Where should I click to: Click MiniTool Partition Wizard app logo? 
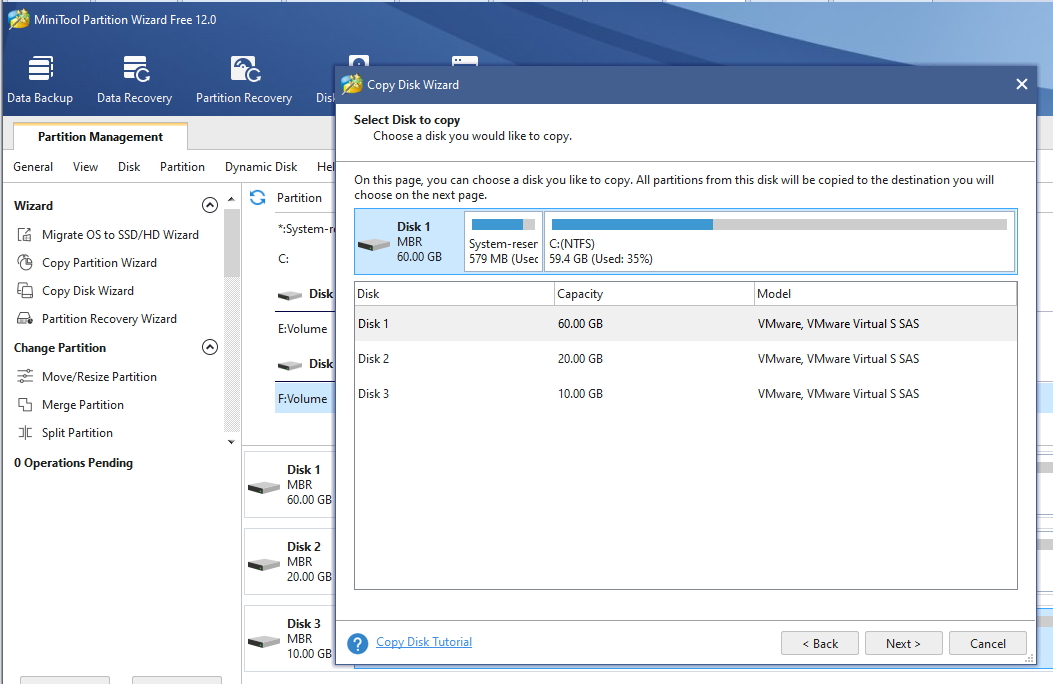(x=18, y=19)
